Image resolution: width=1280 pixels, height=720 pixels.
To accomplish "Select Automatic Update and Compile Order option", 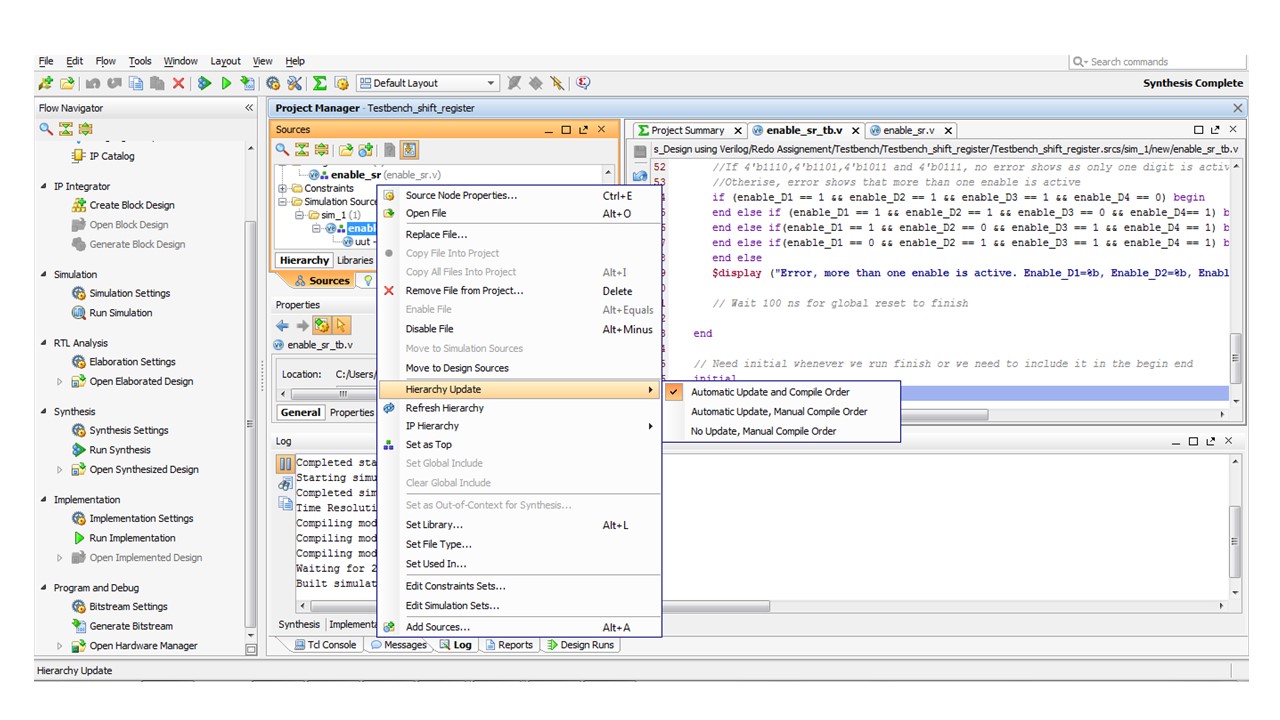I will click(769, 392).
